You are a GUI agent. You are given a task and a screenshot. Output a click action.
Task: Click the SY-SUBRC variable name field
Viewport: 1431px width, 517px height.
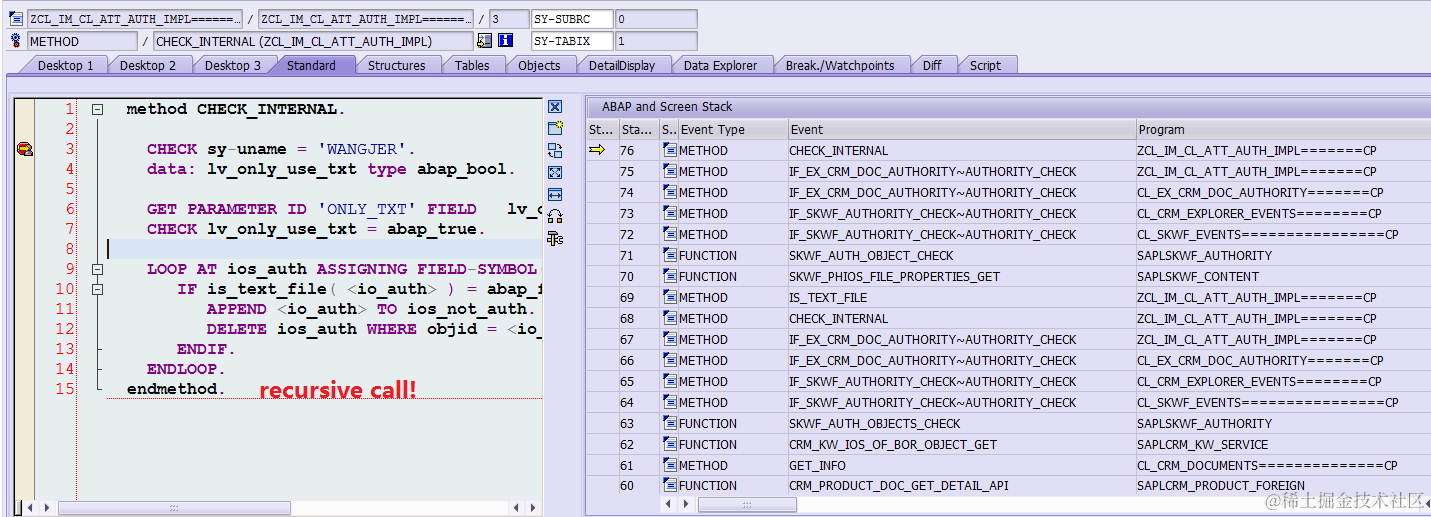(571, 19)
